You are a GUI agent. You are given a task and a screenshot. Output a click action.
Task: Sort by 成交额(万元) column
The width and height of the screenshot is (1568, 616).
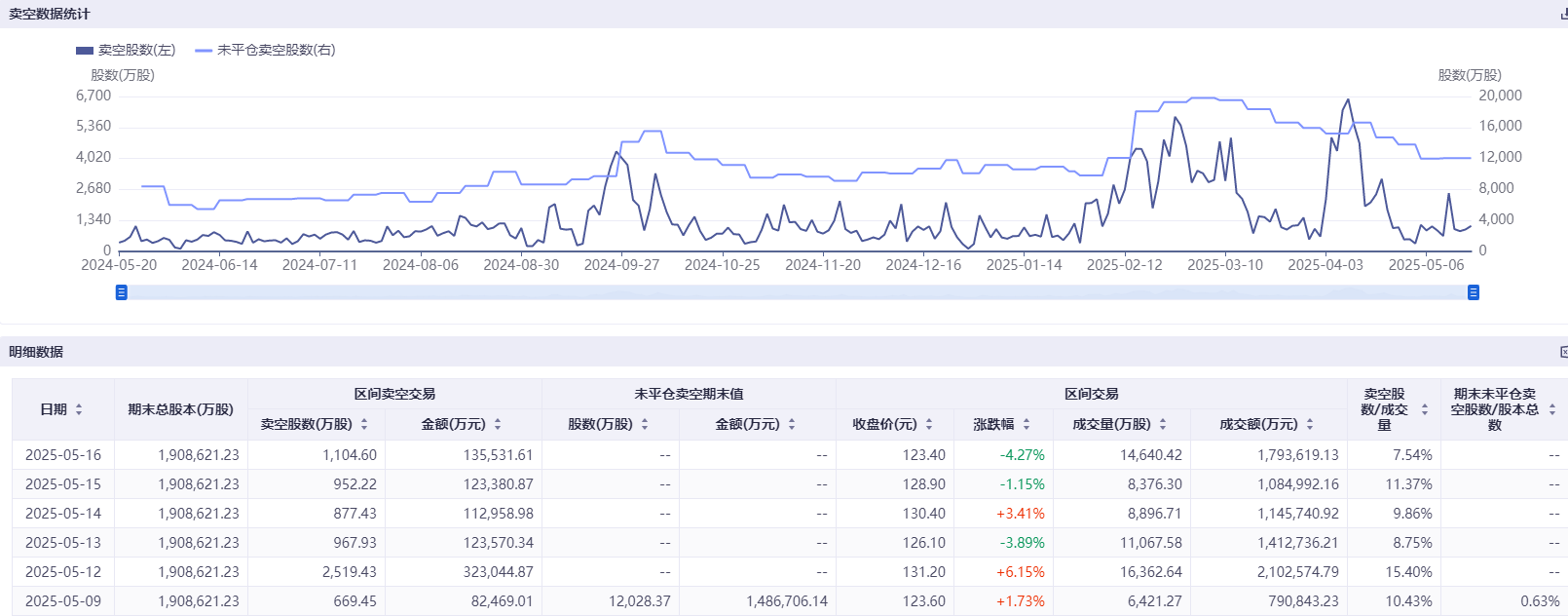pos(1310,424)
